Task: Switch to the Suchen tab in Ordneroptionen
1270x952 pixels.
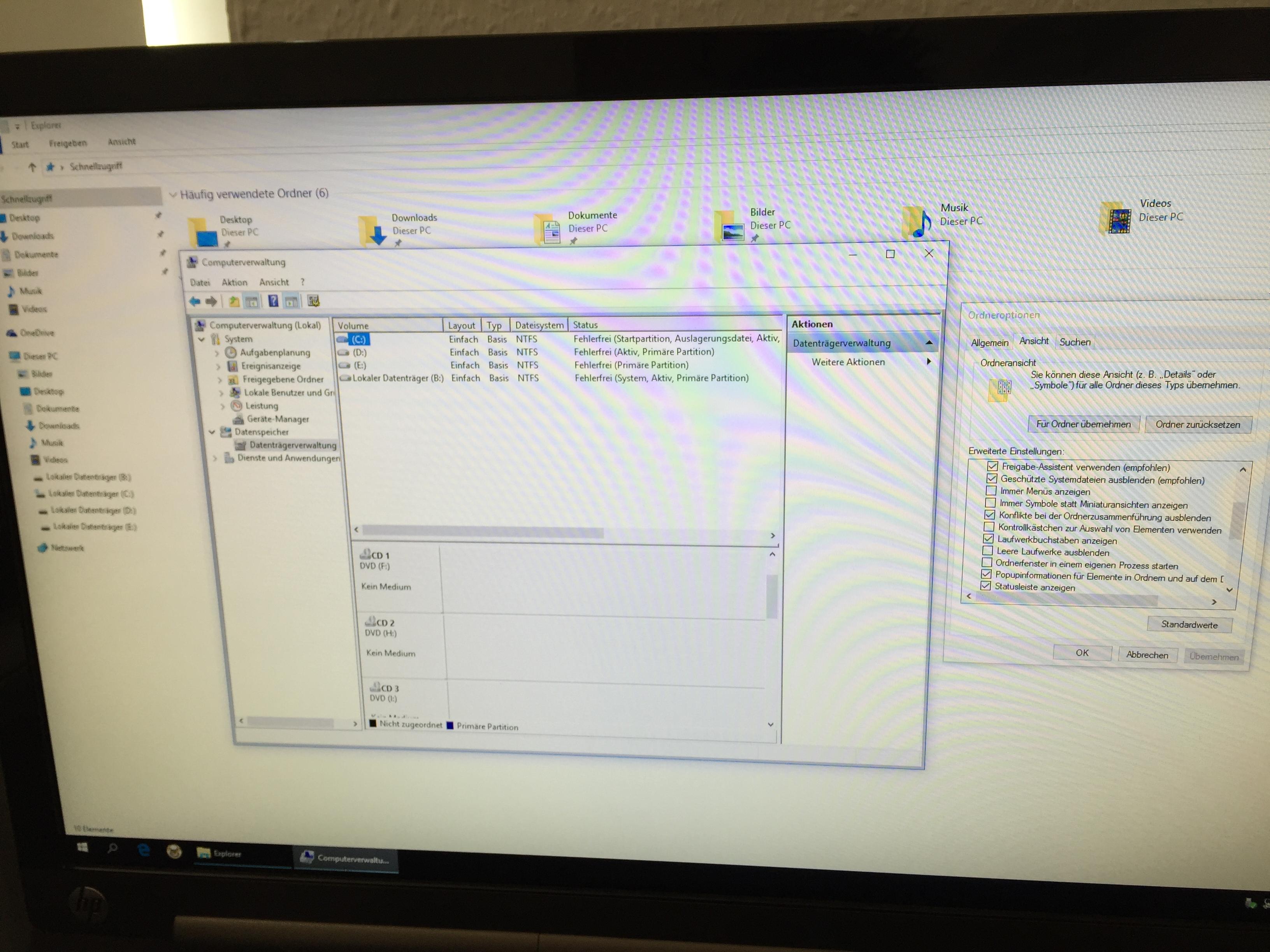Action: (x=1075, y=342)
